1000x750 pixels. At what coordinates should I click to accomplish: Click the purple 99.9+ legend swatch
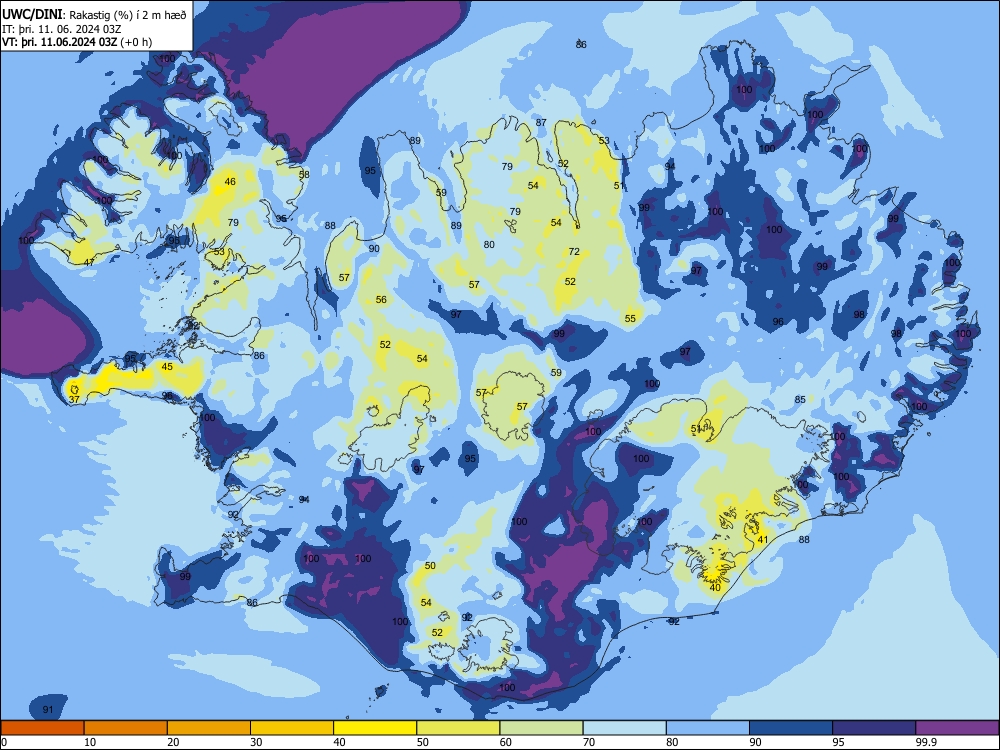click(957, 728)
